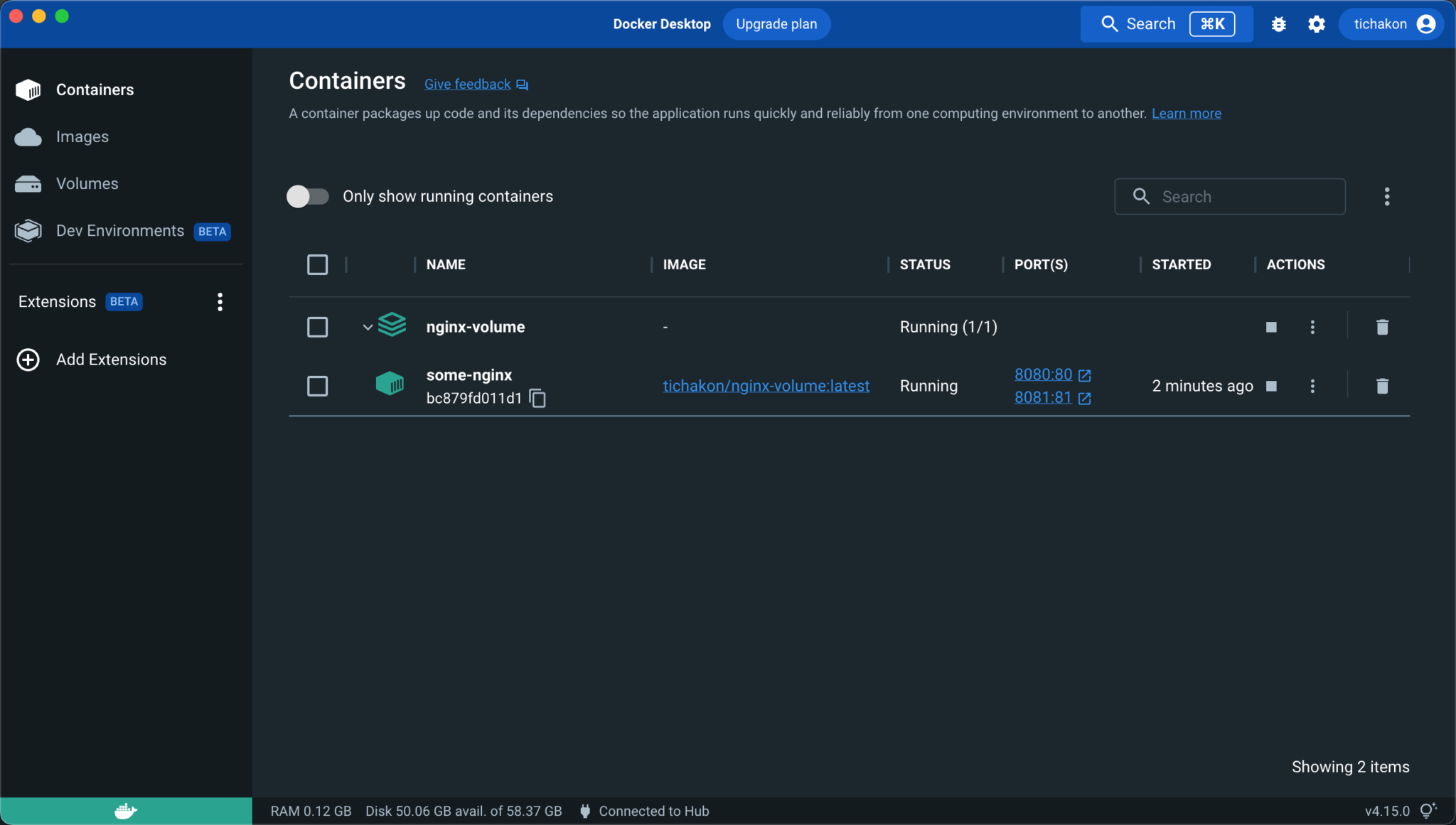Open Docker Desktop settings gear
The width and height of the screenshot is (1456, 825).
pyautogui.click(x=1316, y=23)
